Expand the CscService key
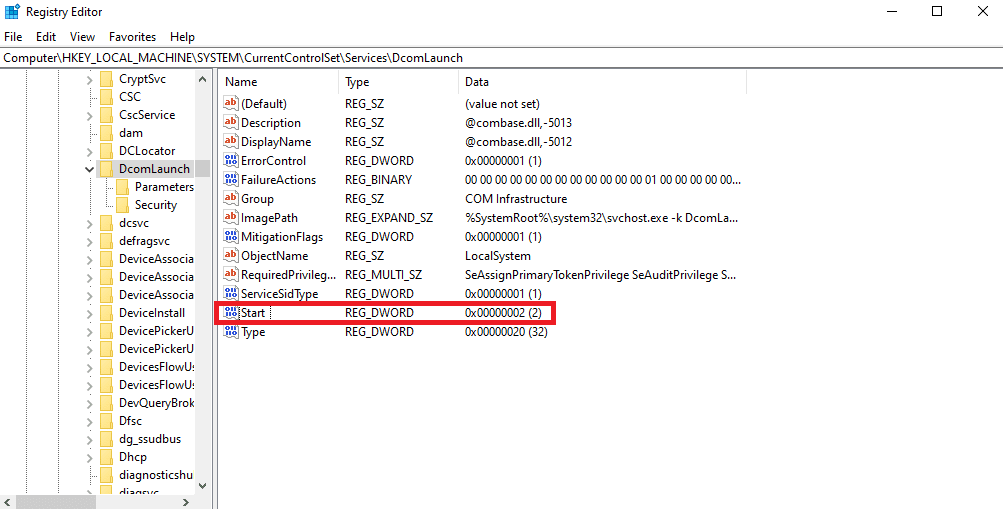The height and width of the screenshot is (509, 1003). [x=89, y=115]
